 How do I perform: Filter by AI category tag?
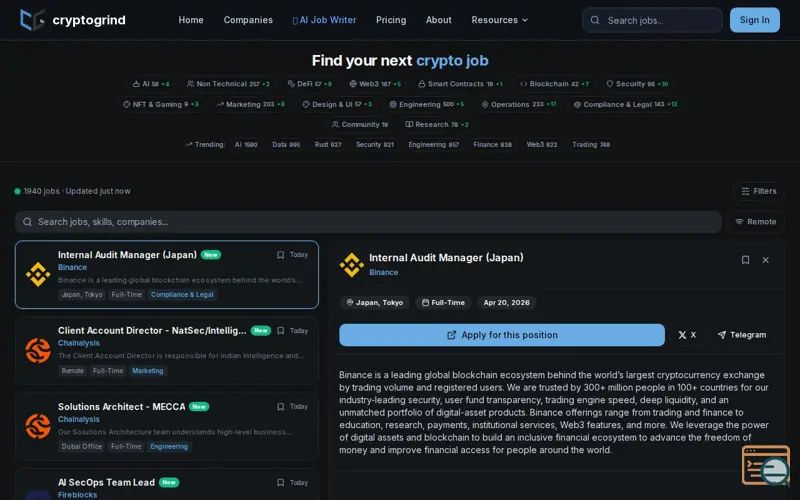point(151,84)
